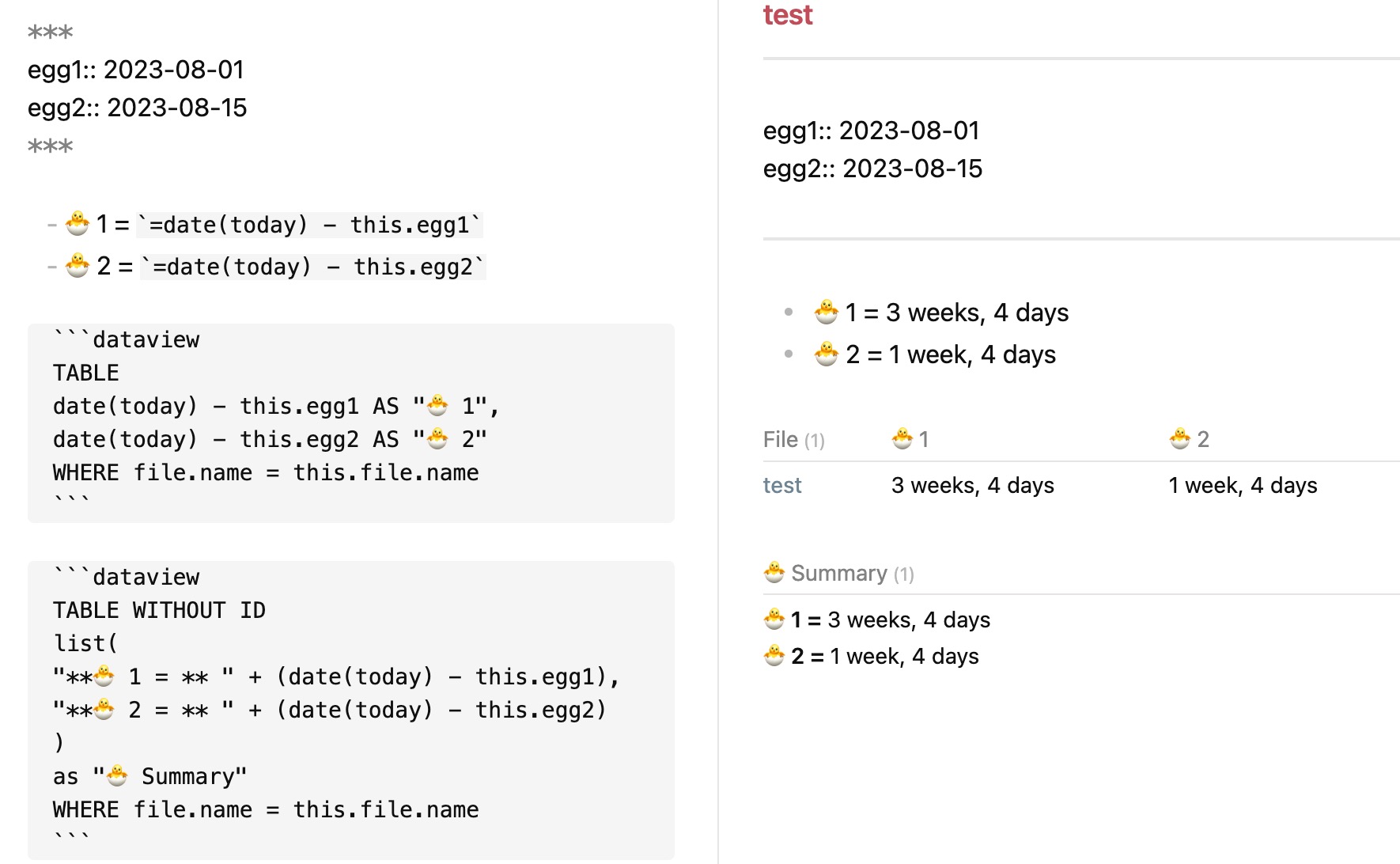Click chick emoji in second preview bullet
Image resolution: width=1400 pixels, height=864 pixels.
click(x=826, y=354)
